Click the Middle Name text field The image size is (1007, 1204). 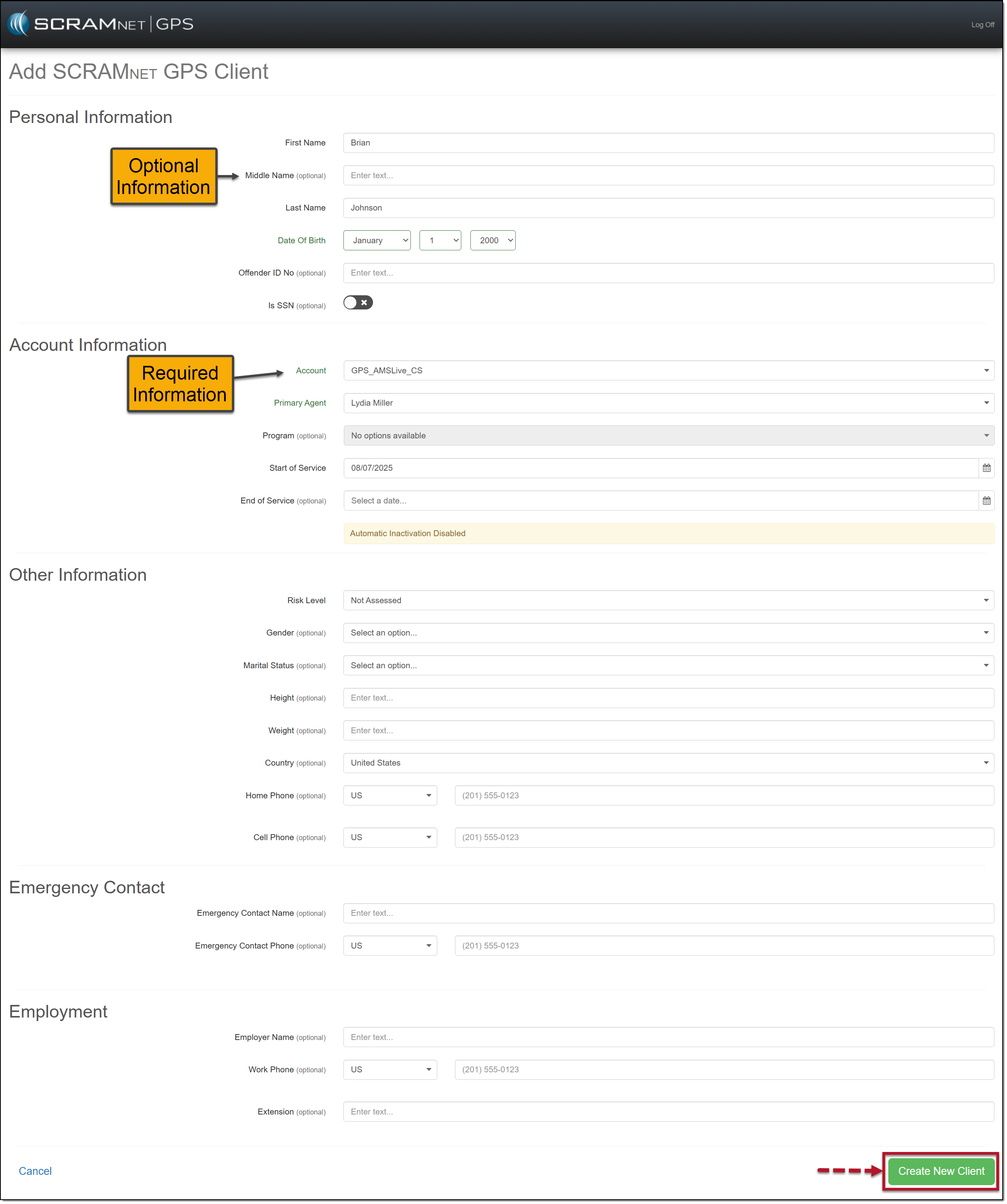[x=668, y=175]
